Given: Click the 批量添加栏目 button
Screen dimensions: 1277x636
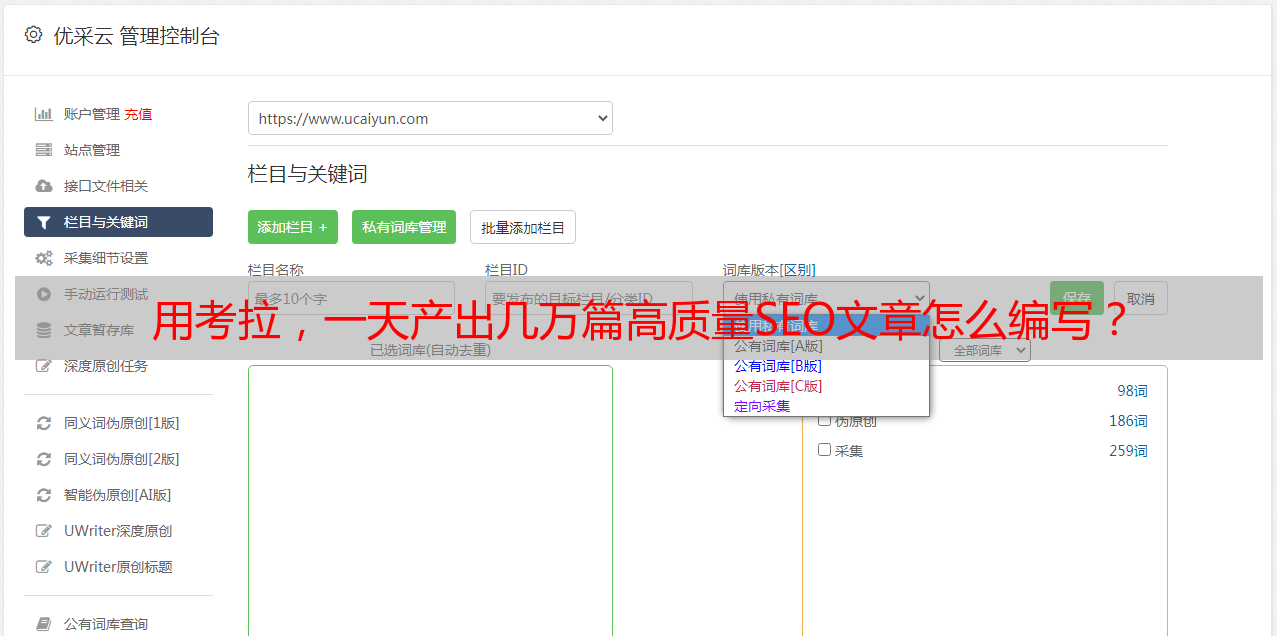Looking at the screenshot, I should [523, 227].
